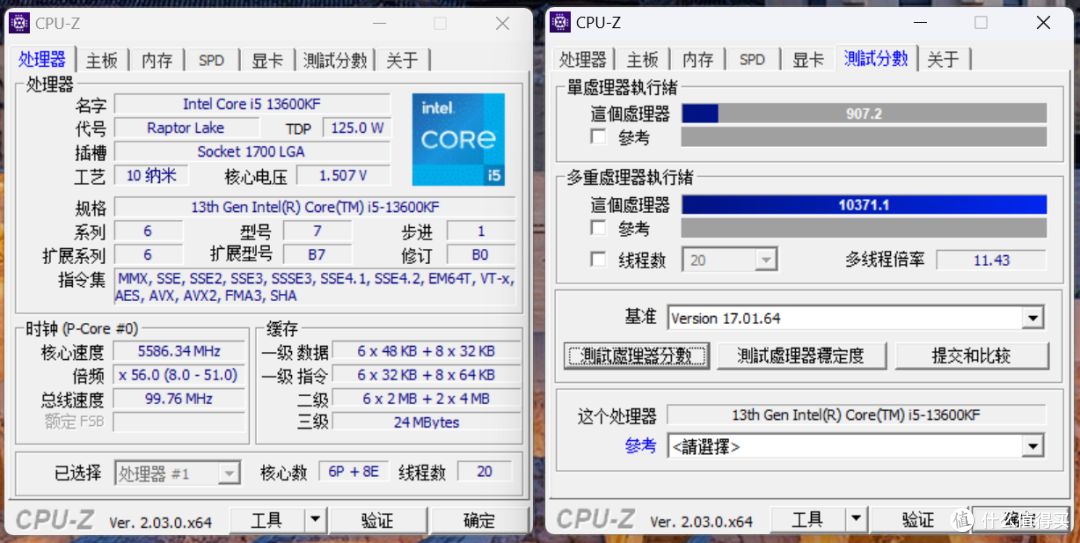Select the 处理器 tab in left window
Image resolution: width=1080 pixels, height=543 pixels.
tap(43, 60)
